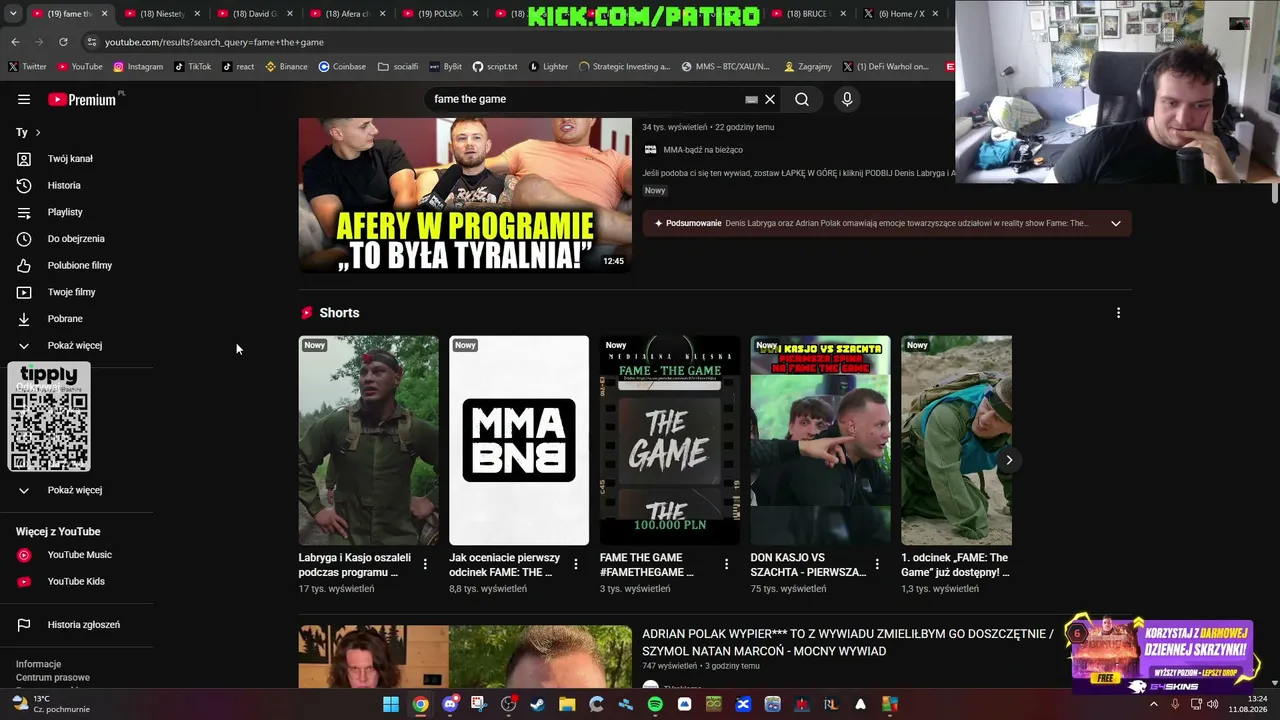This screenshot has width=1280, height=720.
Task: Open the Zagrajmy bookmark
Action: point(808,67)
